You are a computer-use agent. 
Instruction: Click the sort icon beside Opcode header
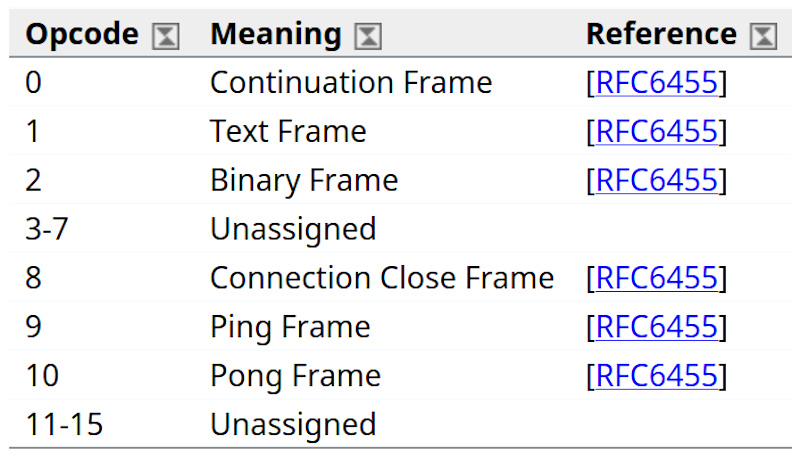(x=165, y=37)
